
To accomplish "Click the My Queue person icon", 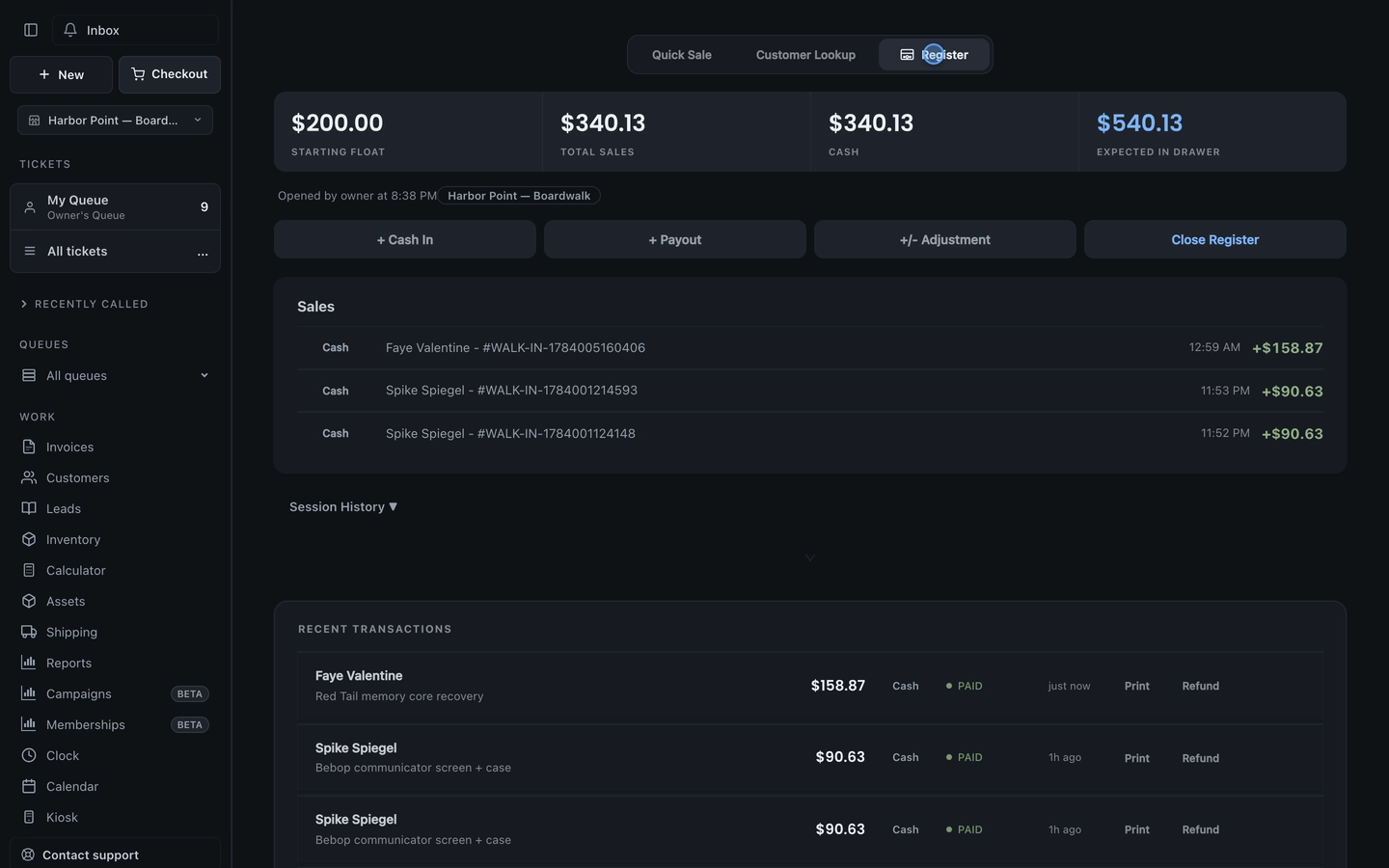I will [30, 207].
